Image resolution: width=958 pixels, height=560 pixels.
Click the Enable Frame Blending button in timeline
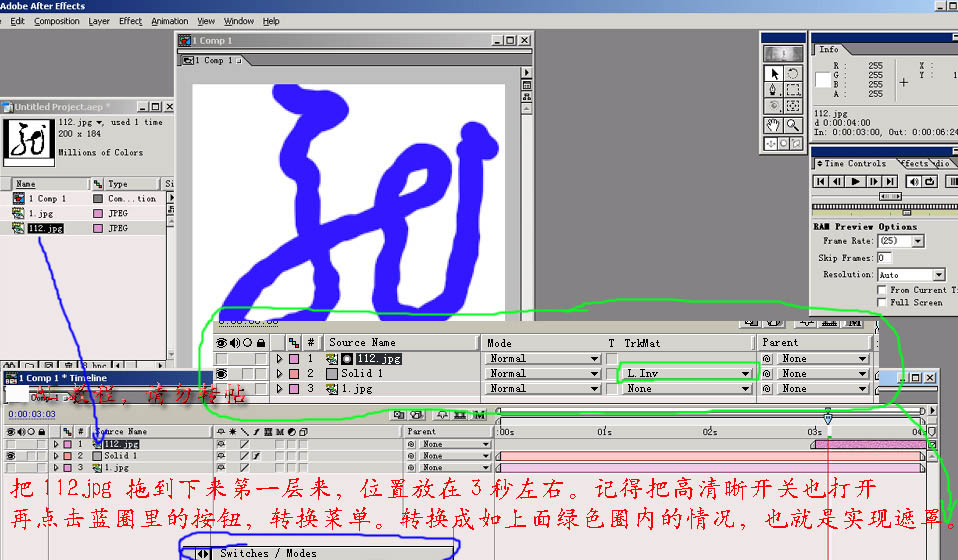[x=459, y=415]
